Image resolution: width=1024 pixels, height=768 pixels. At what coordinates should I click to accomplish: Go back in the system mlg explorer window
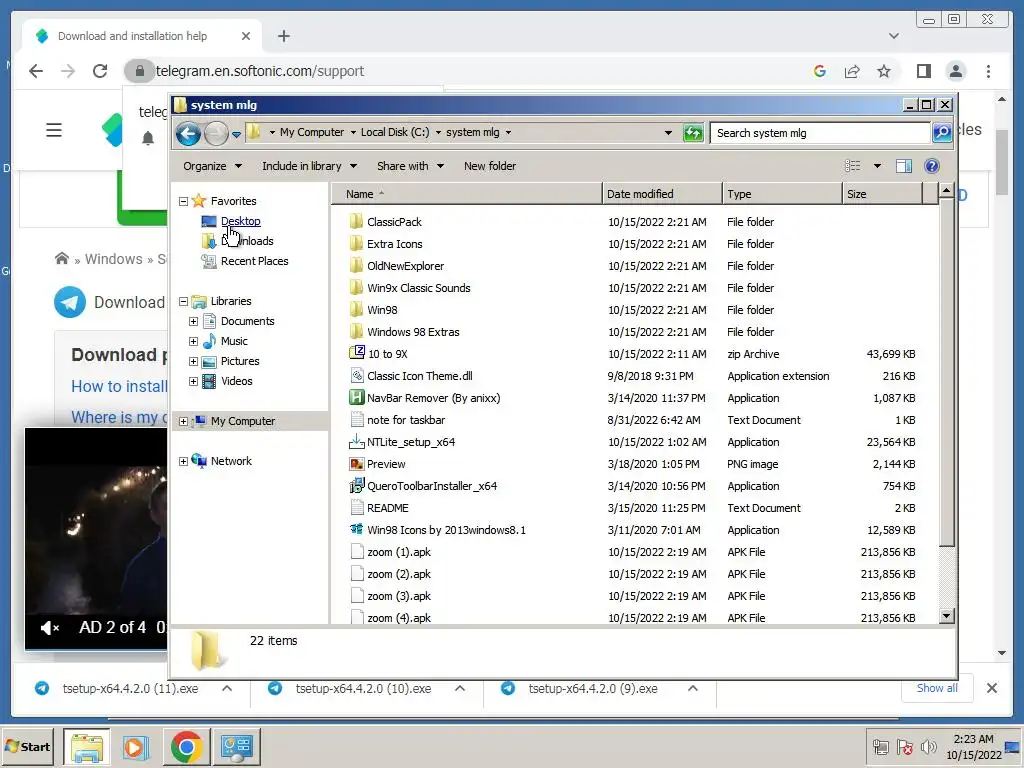188,134
